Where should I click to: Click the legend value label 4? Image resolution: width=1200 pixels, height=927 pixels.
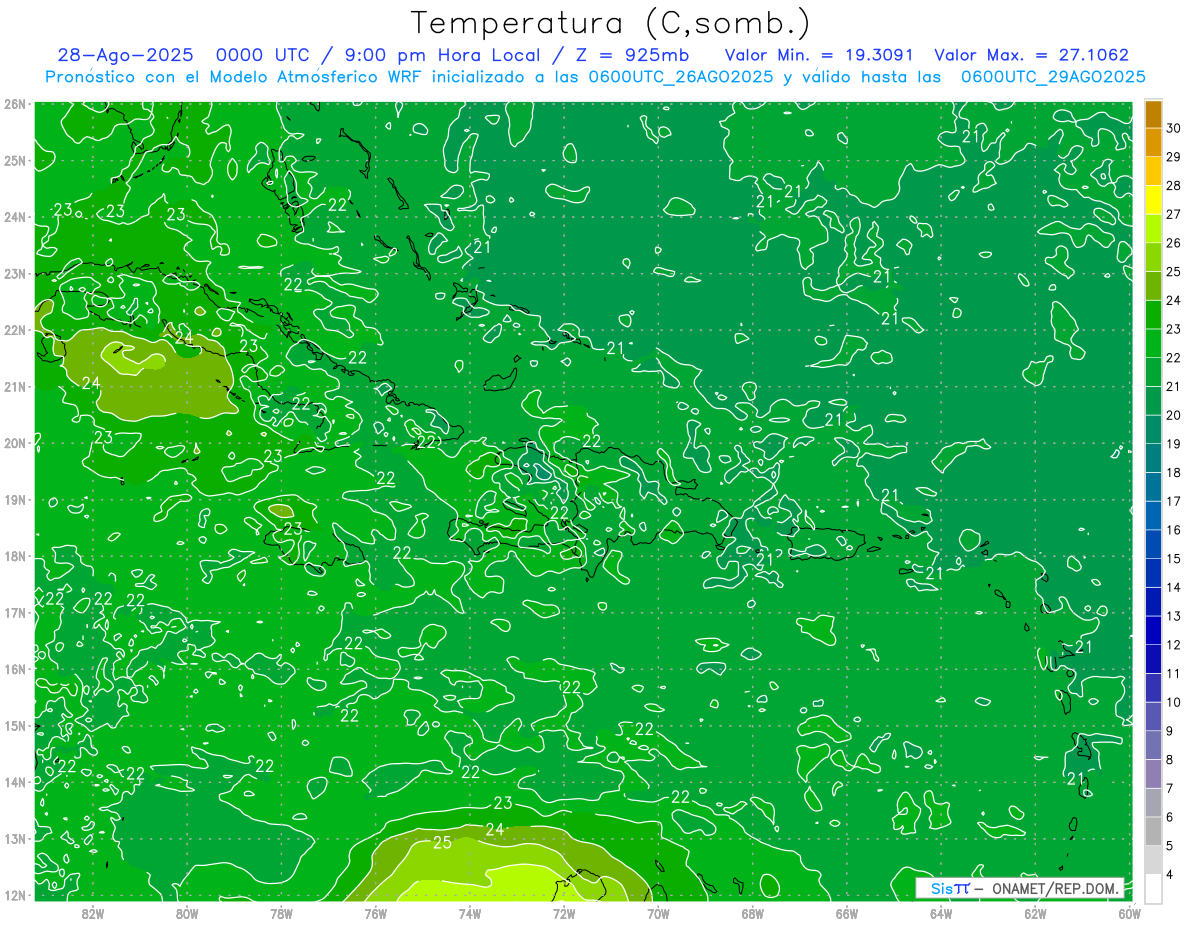[1170, 874]
